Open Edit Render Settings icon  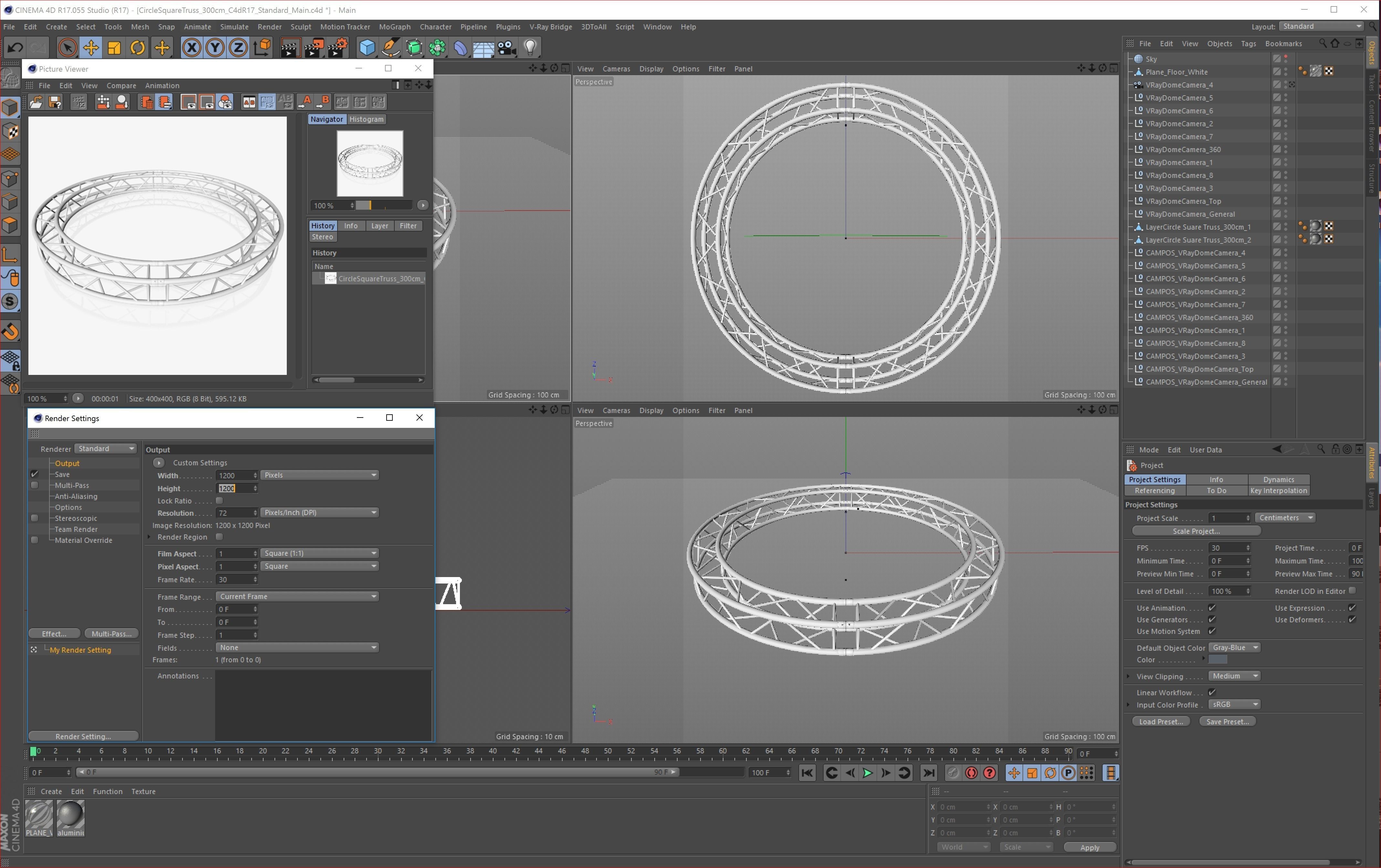pyautogui.click(x=338, y=47)
